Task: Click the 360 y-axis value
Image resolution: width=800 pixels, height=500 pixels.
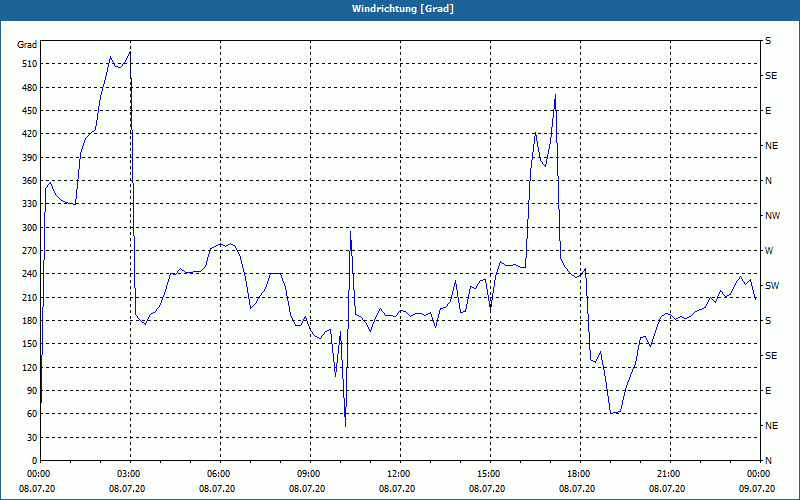Action: (x=30, y=181)
